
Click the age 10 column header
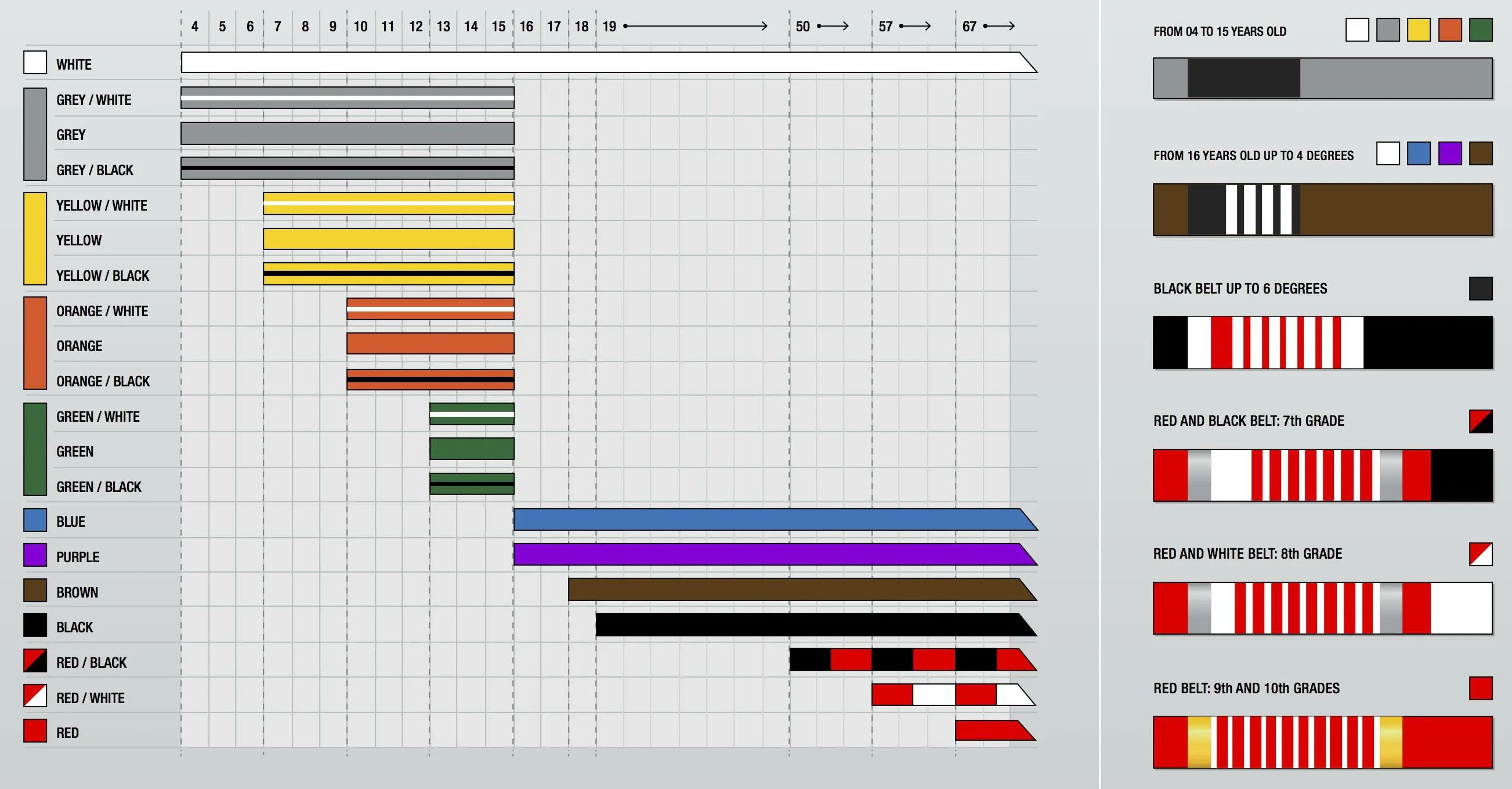click(x=360, y=27)
